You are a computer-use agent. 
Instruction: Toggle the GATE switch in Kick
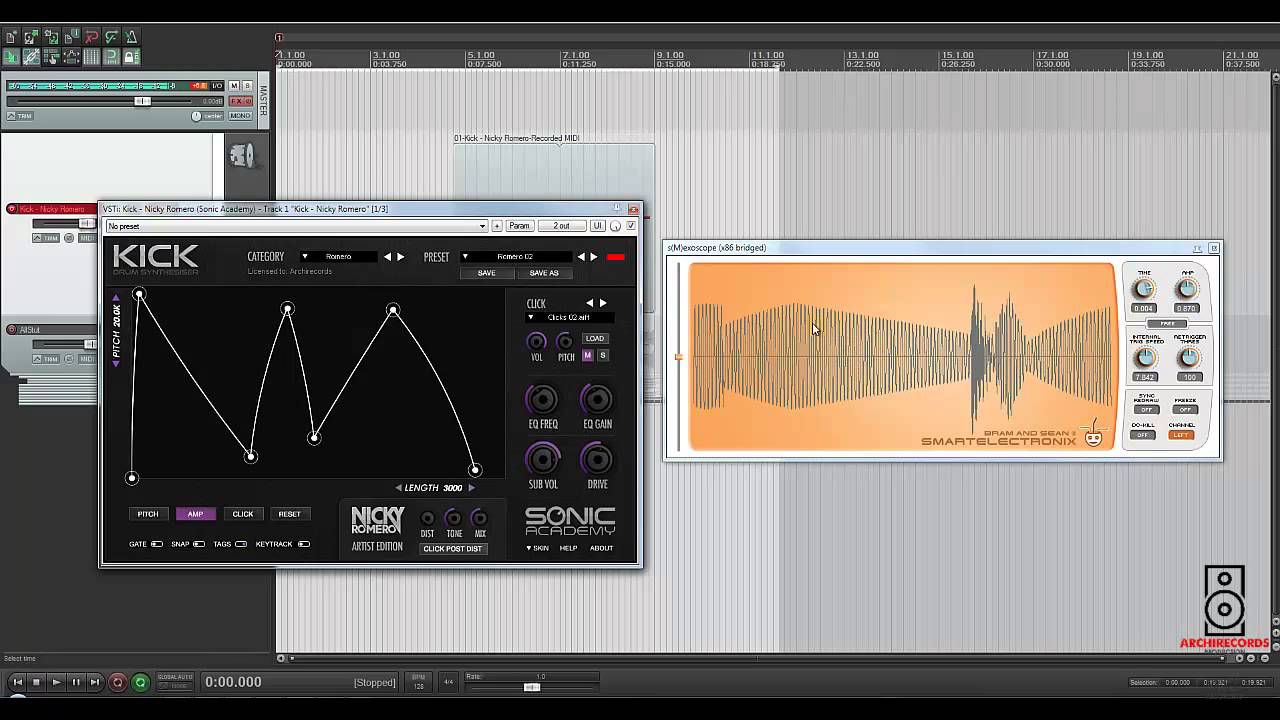click(x=157, y=544)
